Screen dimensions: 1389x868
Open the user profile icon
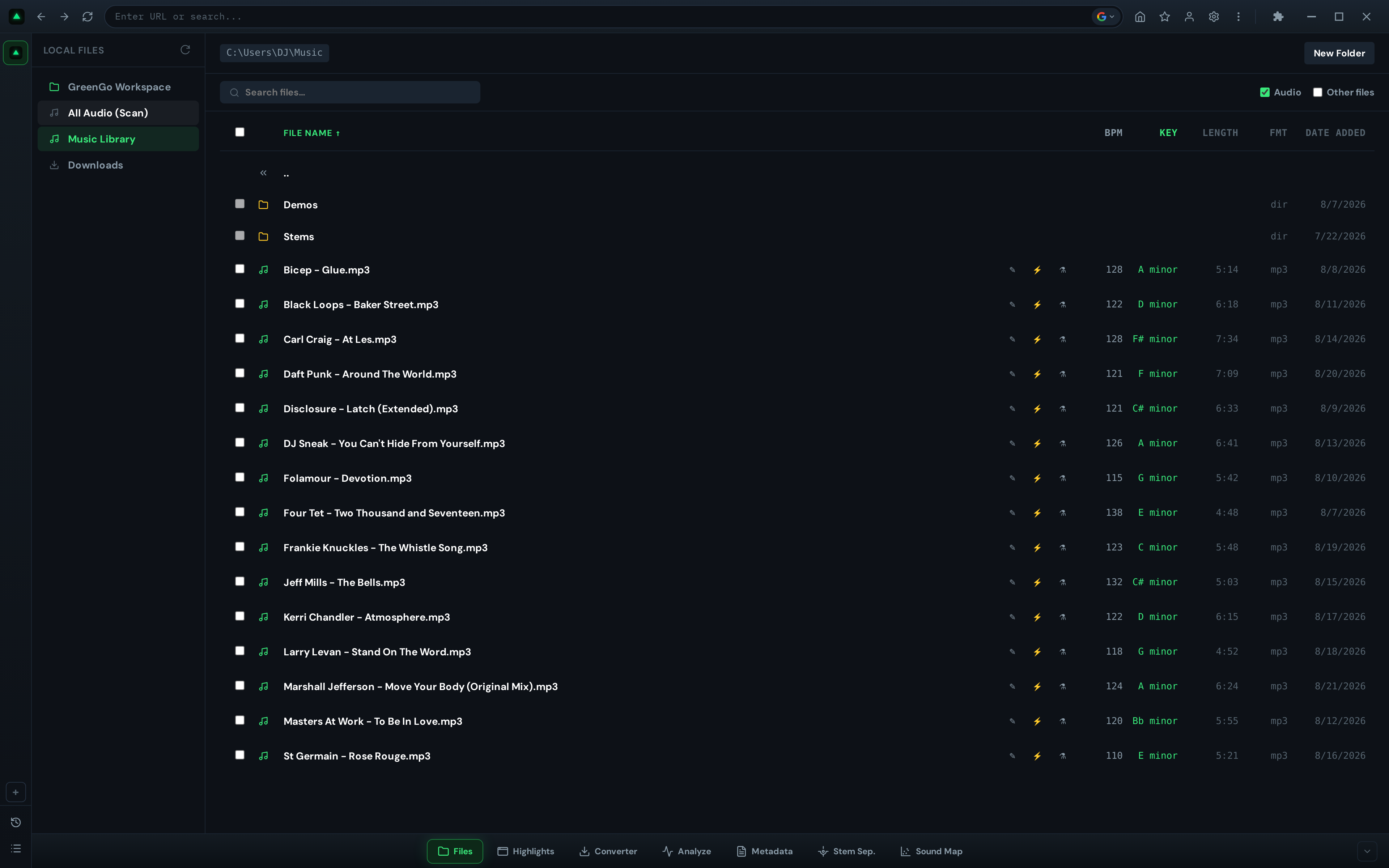[1189, 17]
